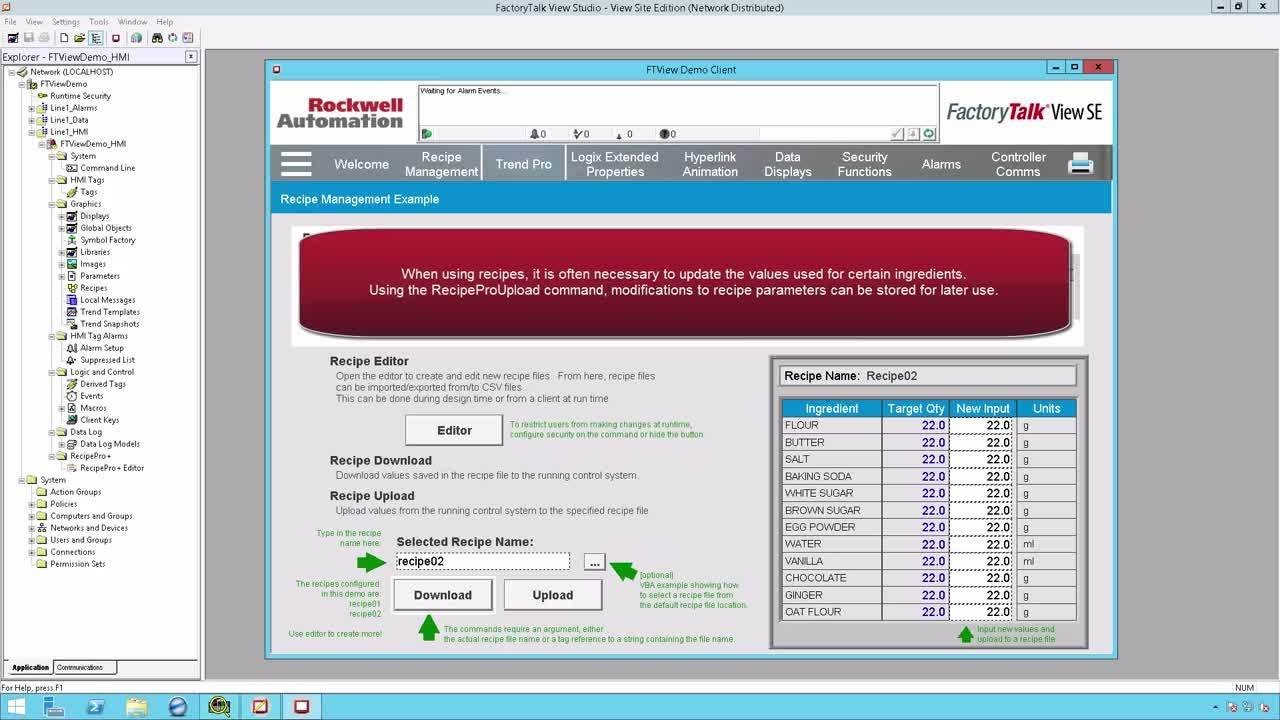
Task: Expand the Macros node
Action: tap(61, 408)
